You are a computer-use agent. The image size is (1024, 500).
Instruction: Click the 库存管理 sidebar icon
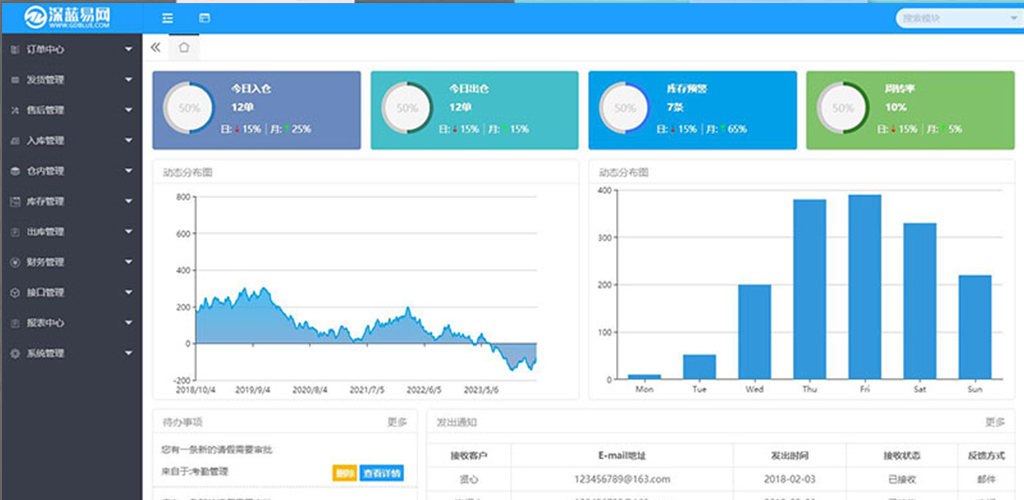15,202
